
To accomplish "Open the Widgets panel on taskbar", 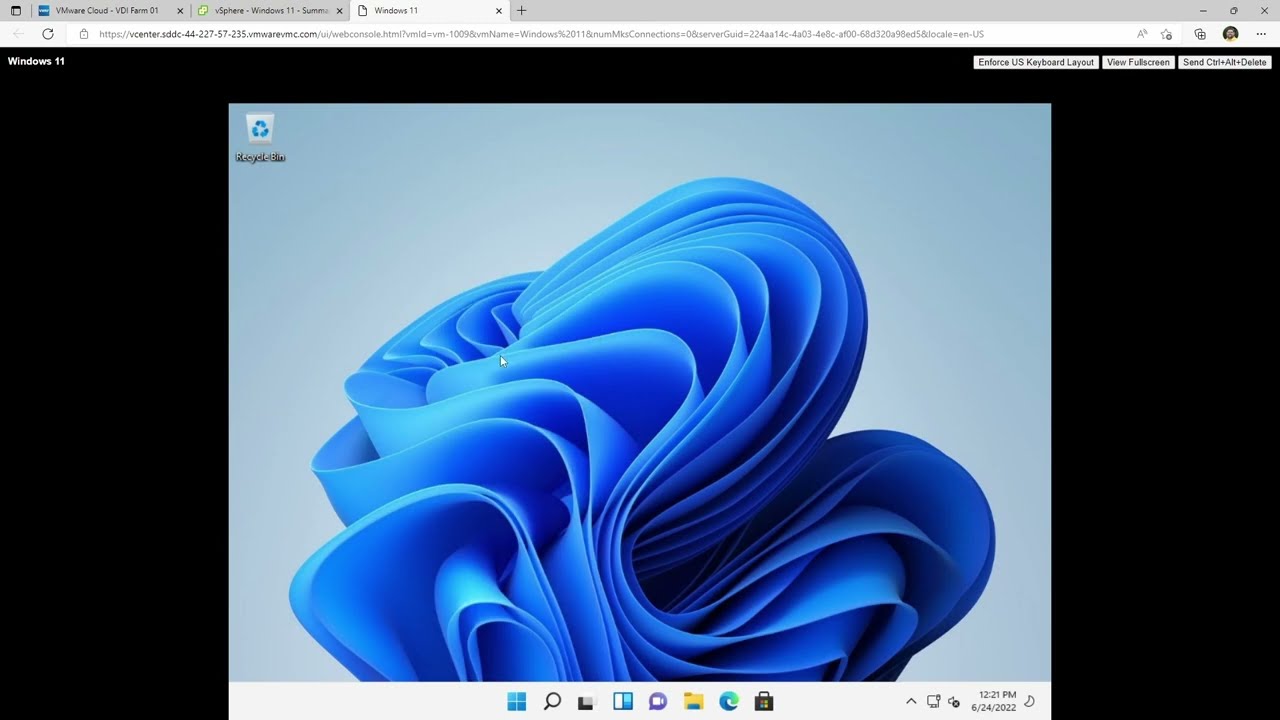I will coord(623,701).
